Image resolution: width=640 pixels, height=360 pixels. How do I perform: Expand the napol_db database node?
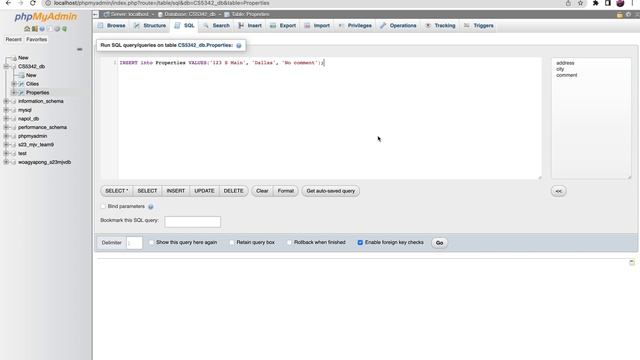[x=6, y=119]
